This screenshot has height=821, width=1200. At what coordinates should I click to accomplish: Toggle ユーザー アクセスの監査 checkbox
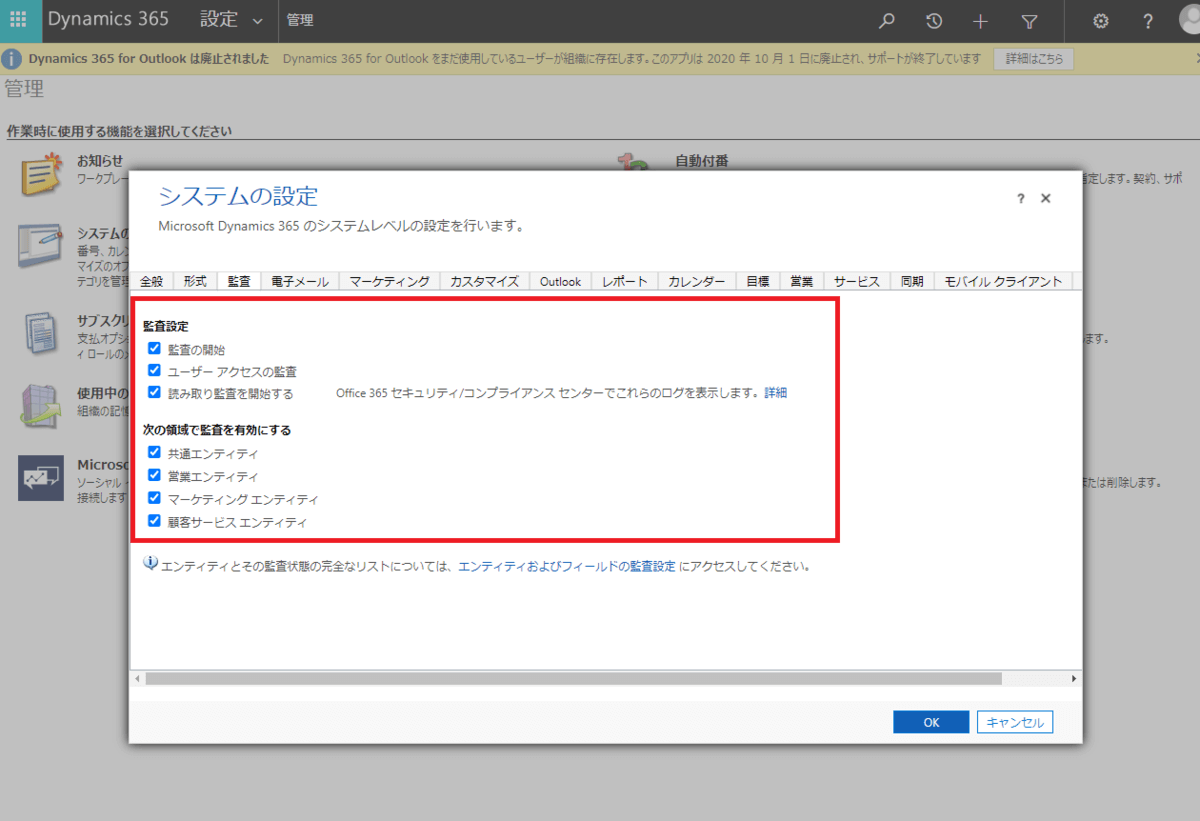[154, 371]
